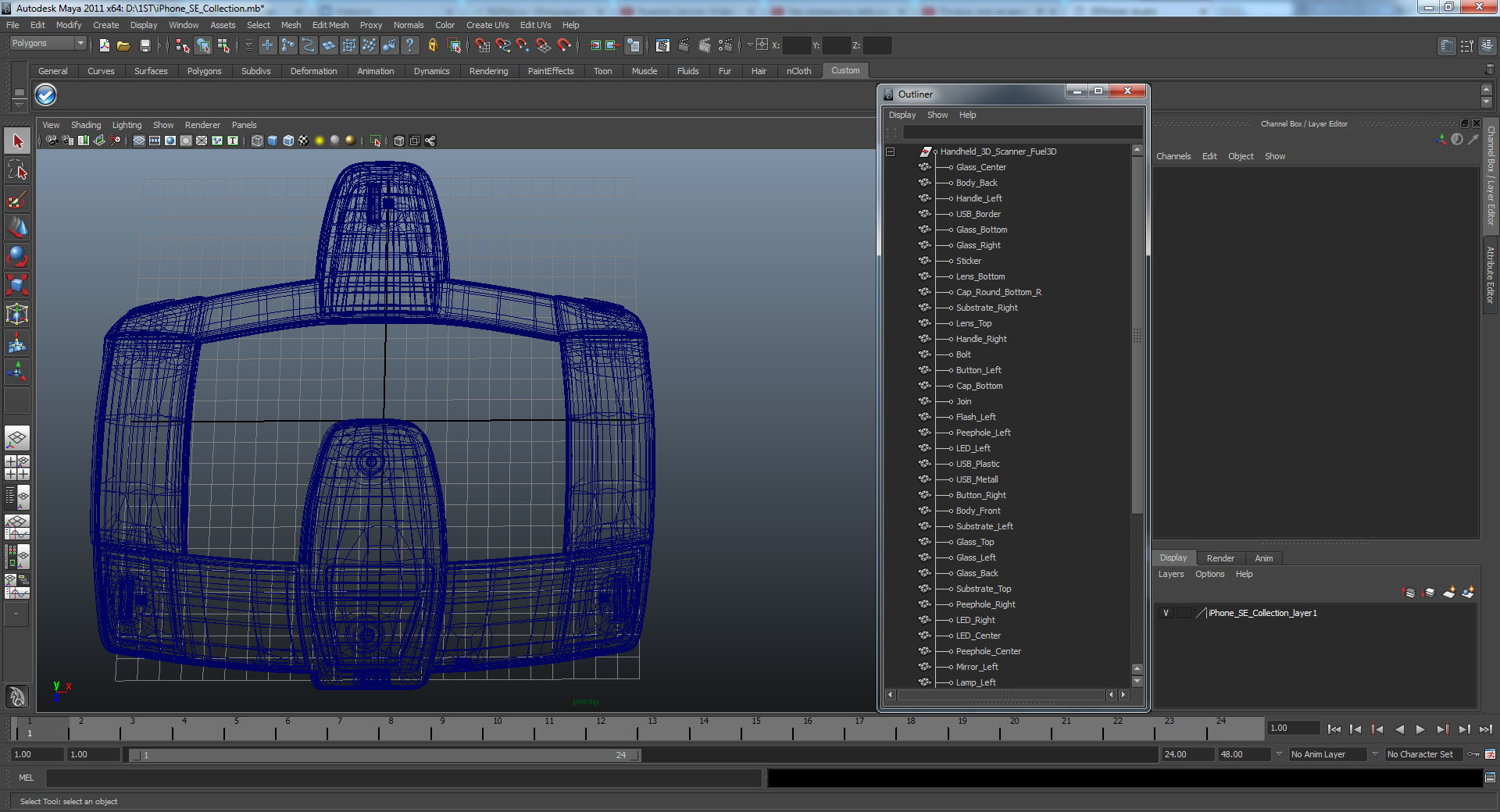Go to start of playback range
This screenshot has height=812, width=1500.
click(1334, 729)
